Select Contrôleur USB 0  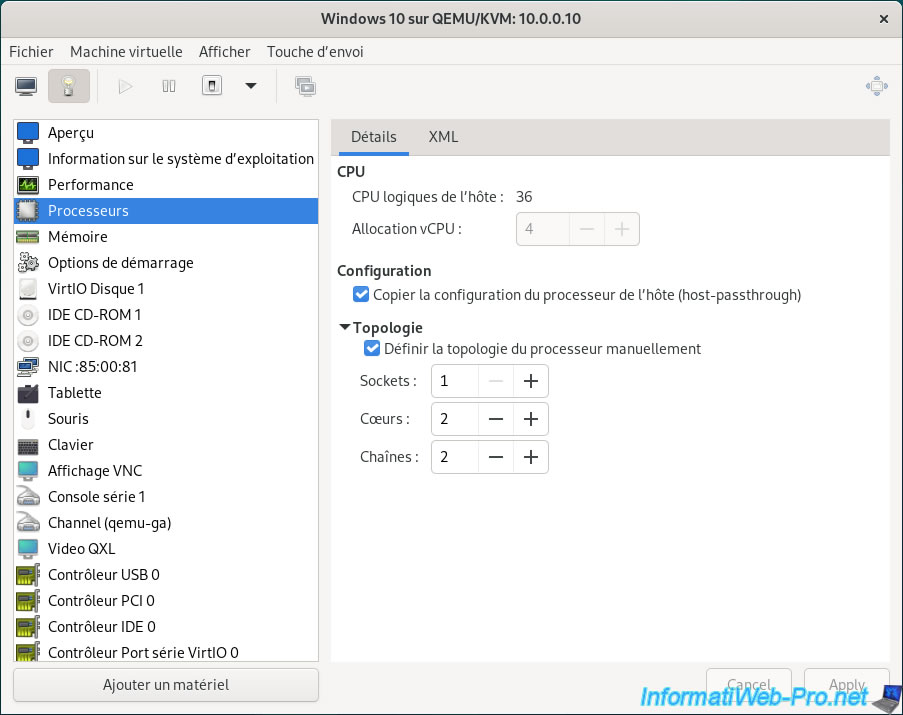(166, 575)
